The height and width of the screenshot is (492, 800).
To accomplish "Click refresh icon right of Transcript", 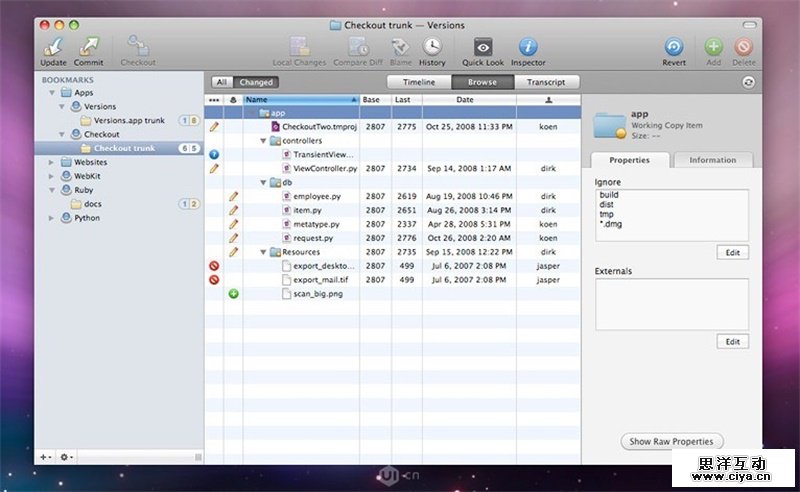I will tap(749, 82).
